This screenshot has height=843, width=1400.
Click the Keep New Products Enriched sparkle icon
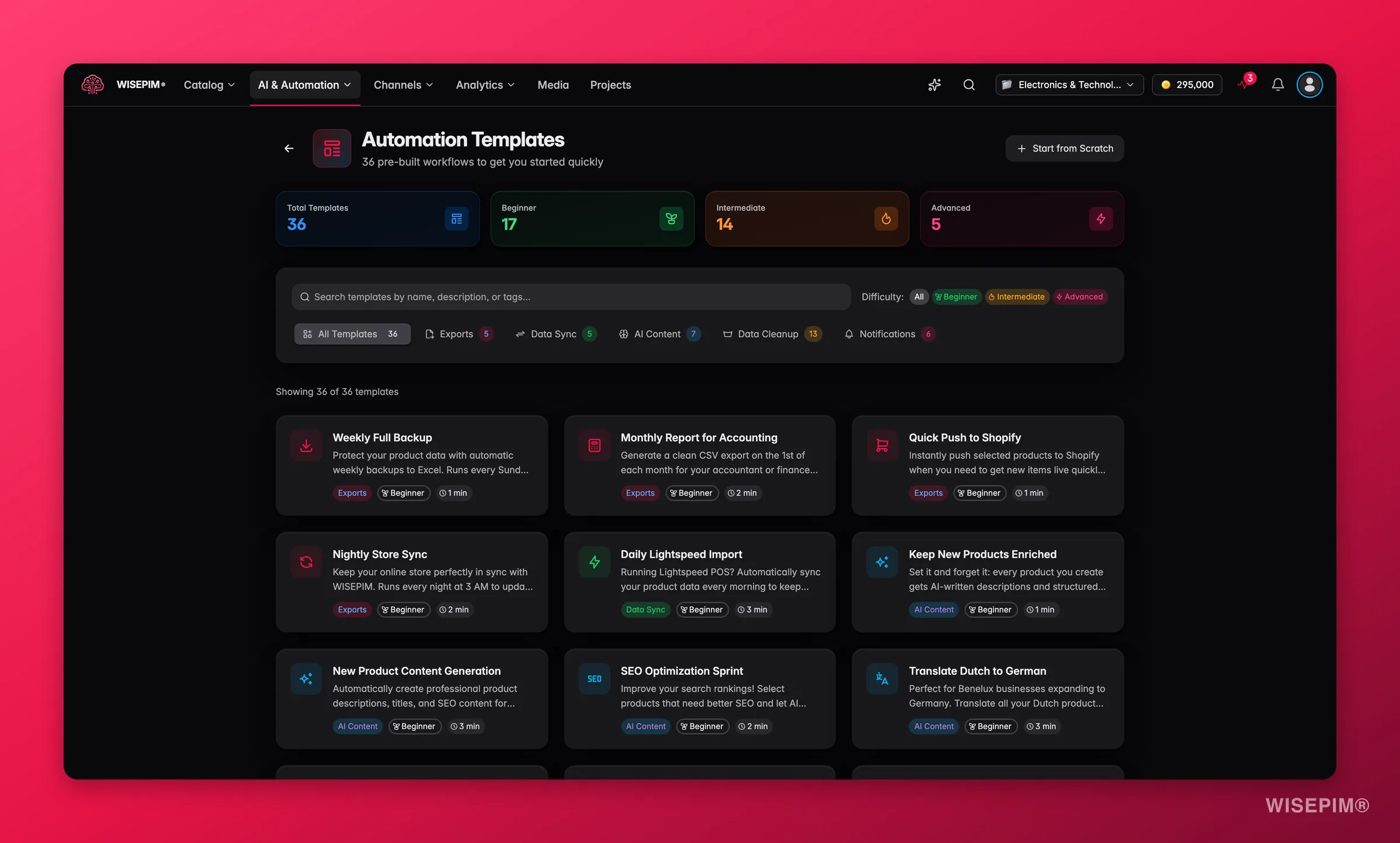click(x=882, y=562)
